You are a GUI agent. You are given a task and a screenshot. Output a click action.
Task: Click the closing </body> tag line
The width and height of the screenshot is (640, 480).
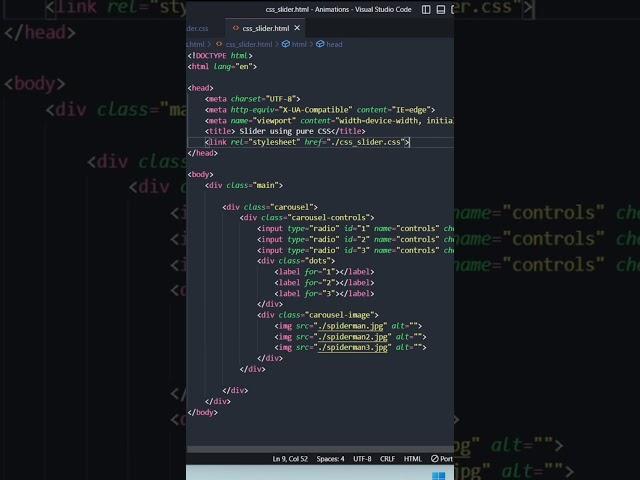[202, 413]
